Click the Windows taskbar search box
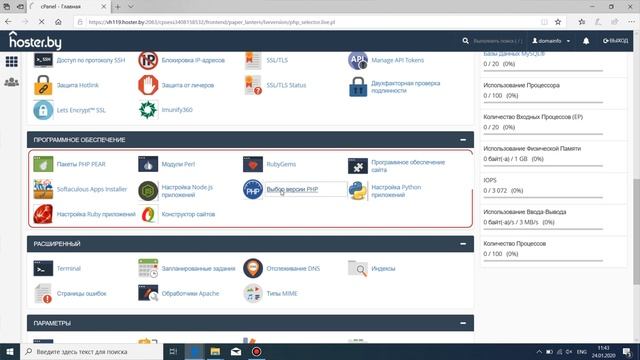 (x=91, y=352)
